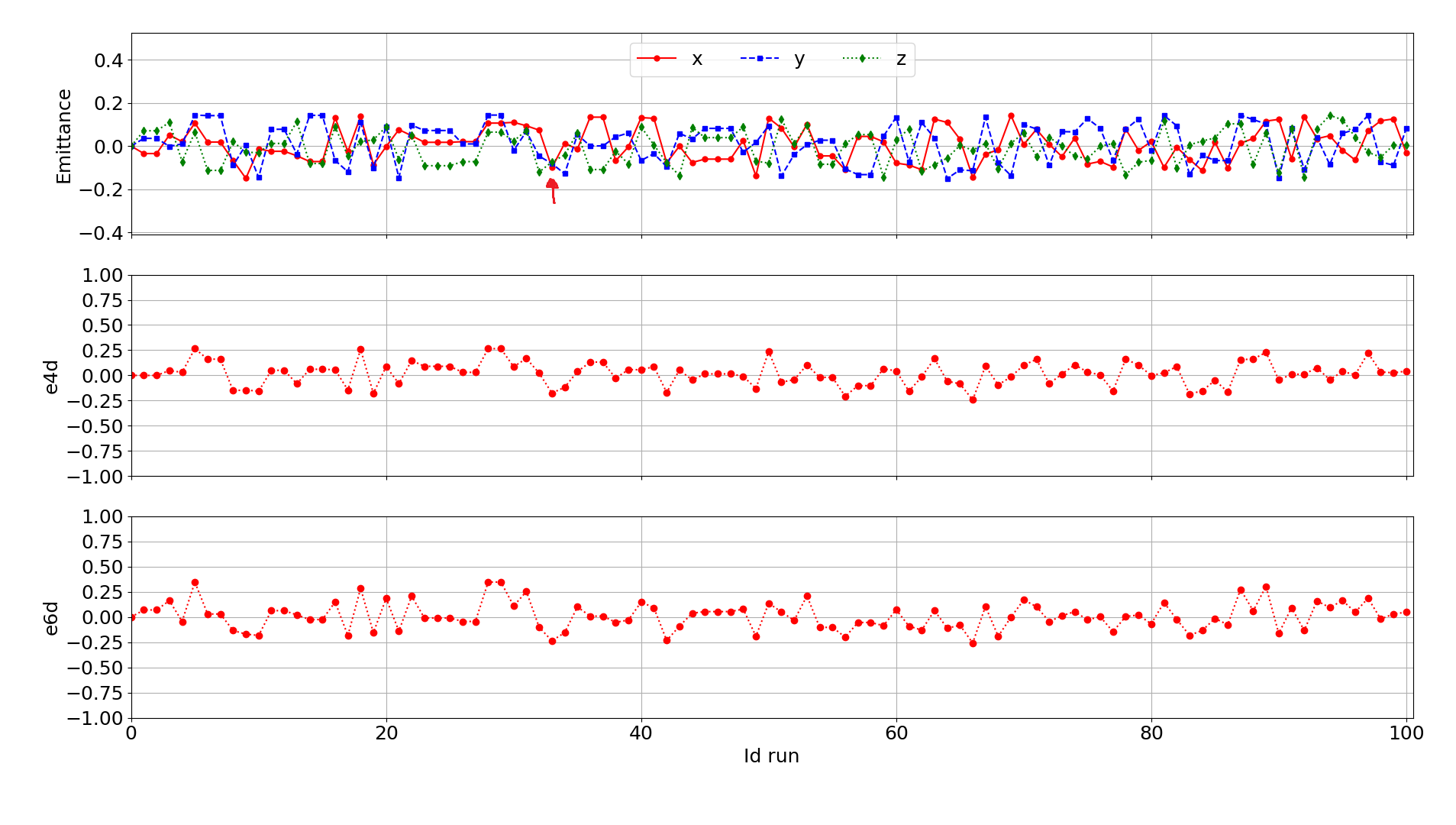Viewport: 1456px width, 825px height.
Task: Click the '−1.00' tick label on the e6d plot
Action: [x=95, y=718]
